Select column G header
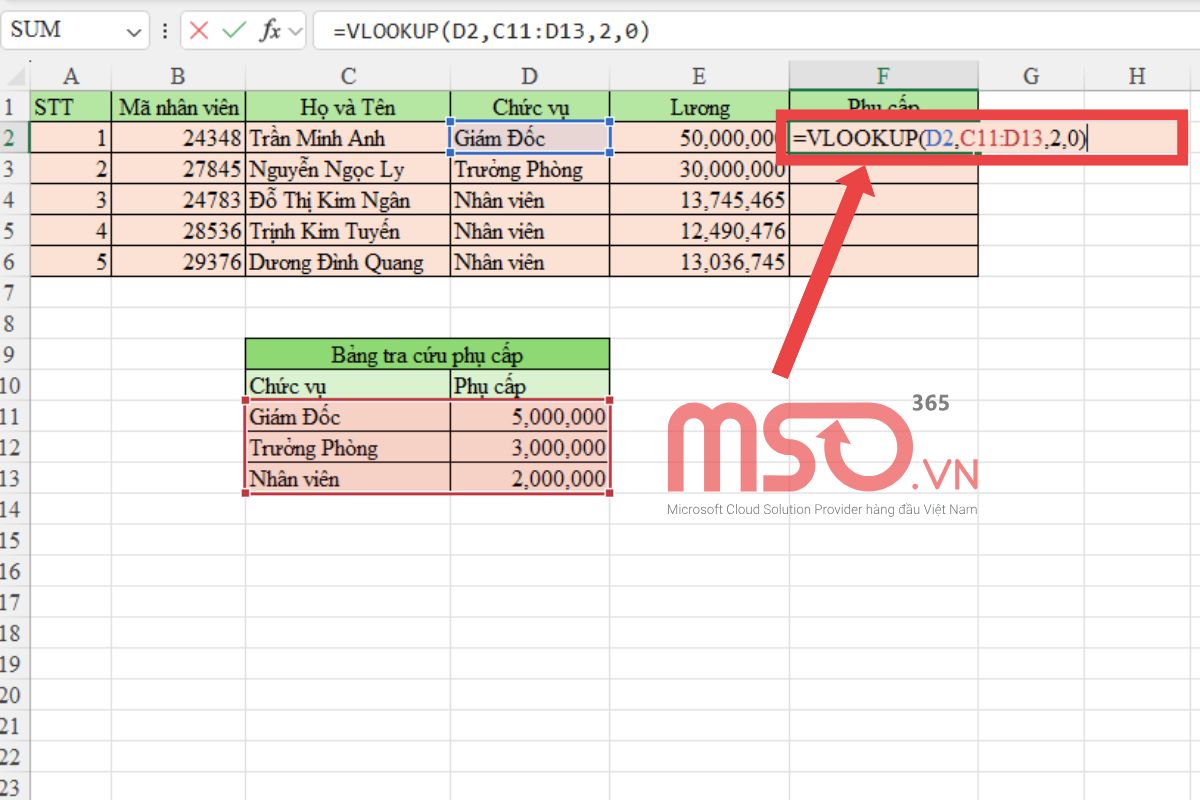The width and height of the screenshot is (1200, 800). click(x=1031, y=76)
